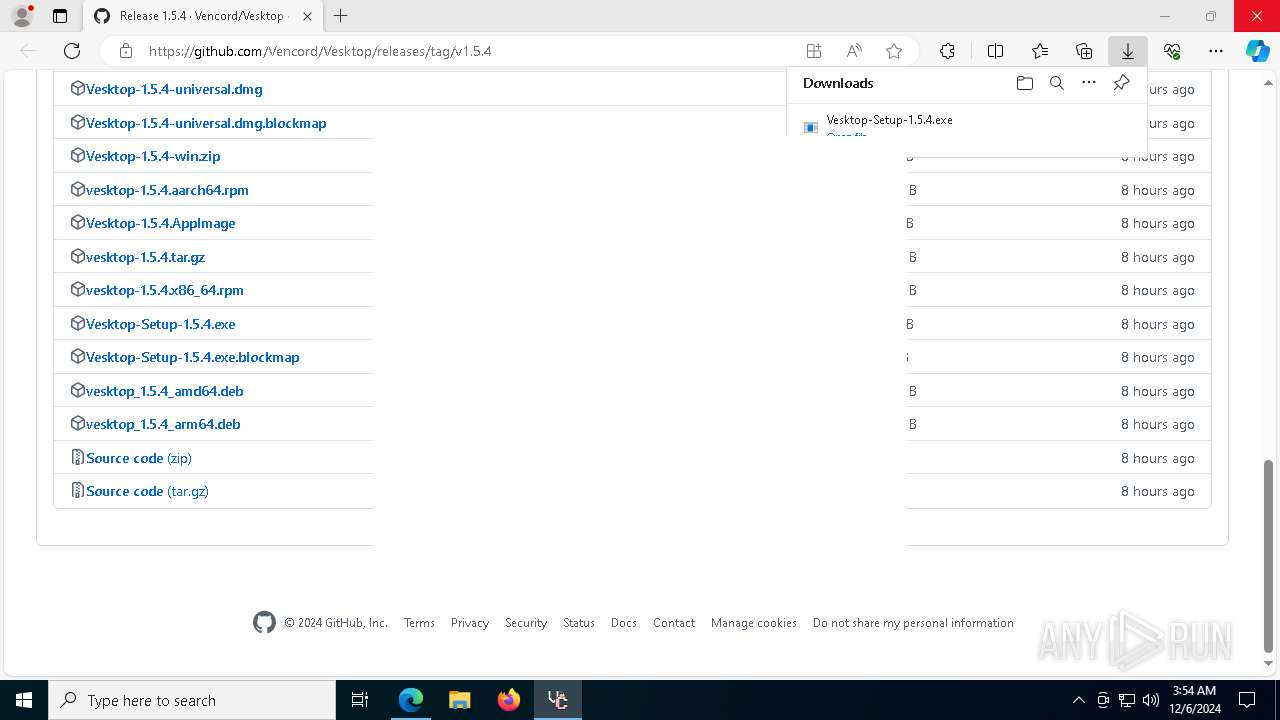This screenshot has height=720, width=1280.
Task: Reload the page with refresh icon
Action: tap(72, 51)
